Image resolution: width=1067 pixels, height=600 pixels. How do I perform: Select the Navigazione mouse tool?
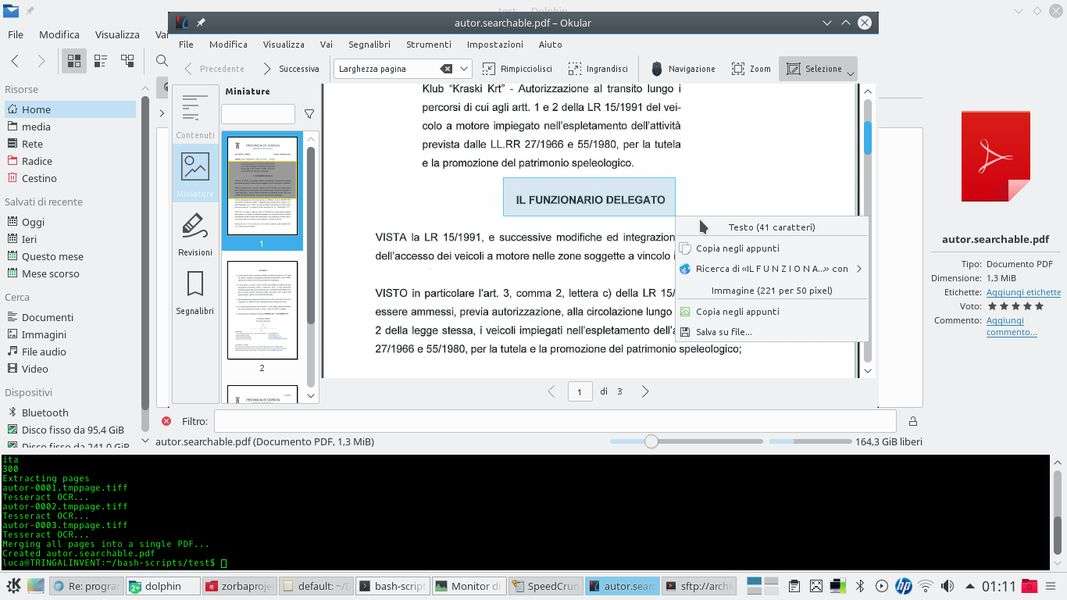click(683, 69)
